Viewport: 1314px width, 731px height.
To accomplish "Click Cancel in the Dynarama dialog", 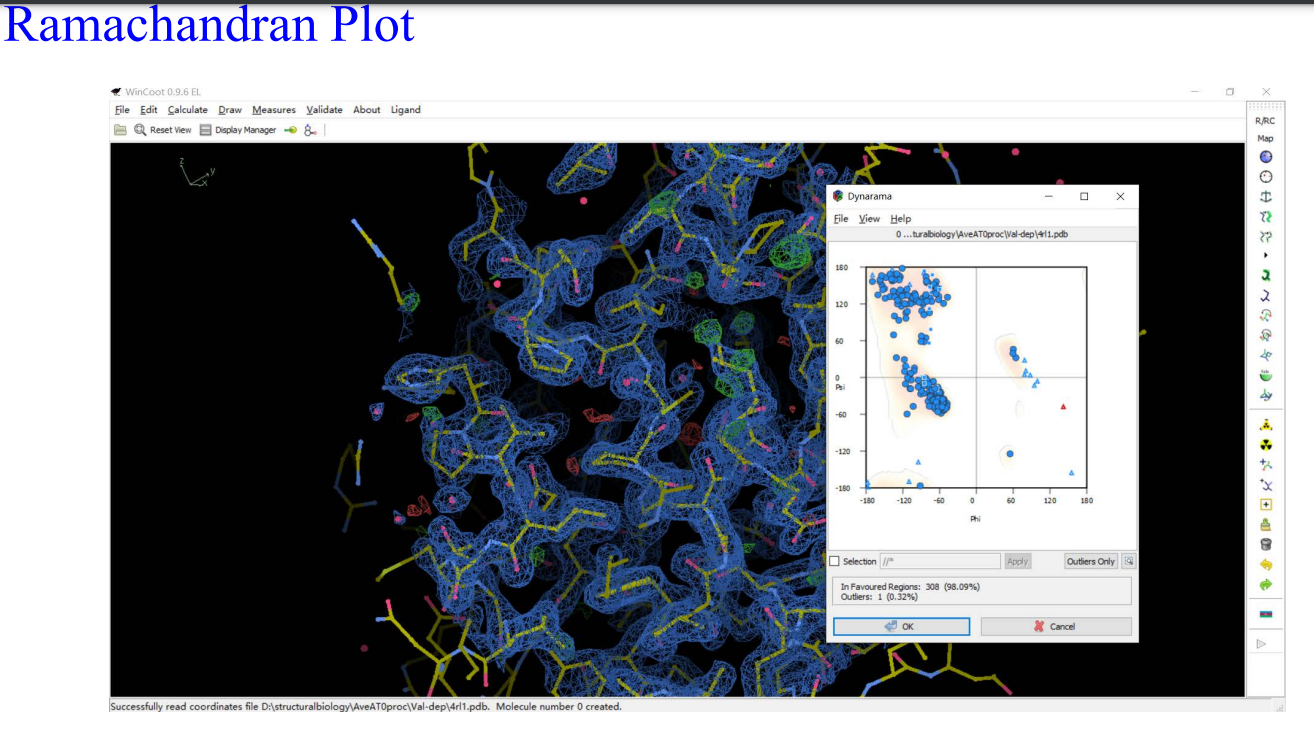I will [x=1056, y=626].
